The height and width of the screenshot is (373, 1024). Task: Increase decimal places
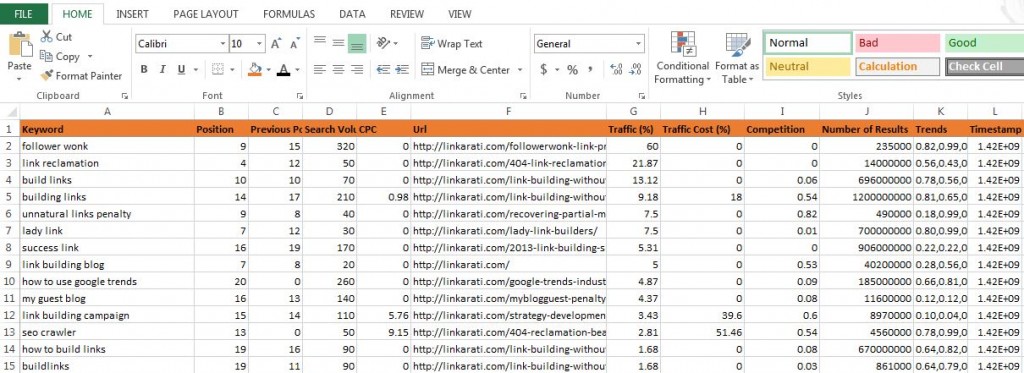point(616,69)
